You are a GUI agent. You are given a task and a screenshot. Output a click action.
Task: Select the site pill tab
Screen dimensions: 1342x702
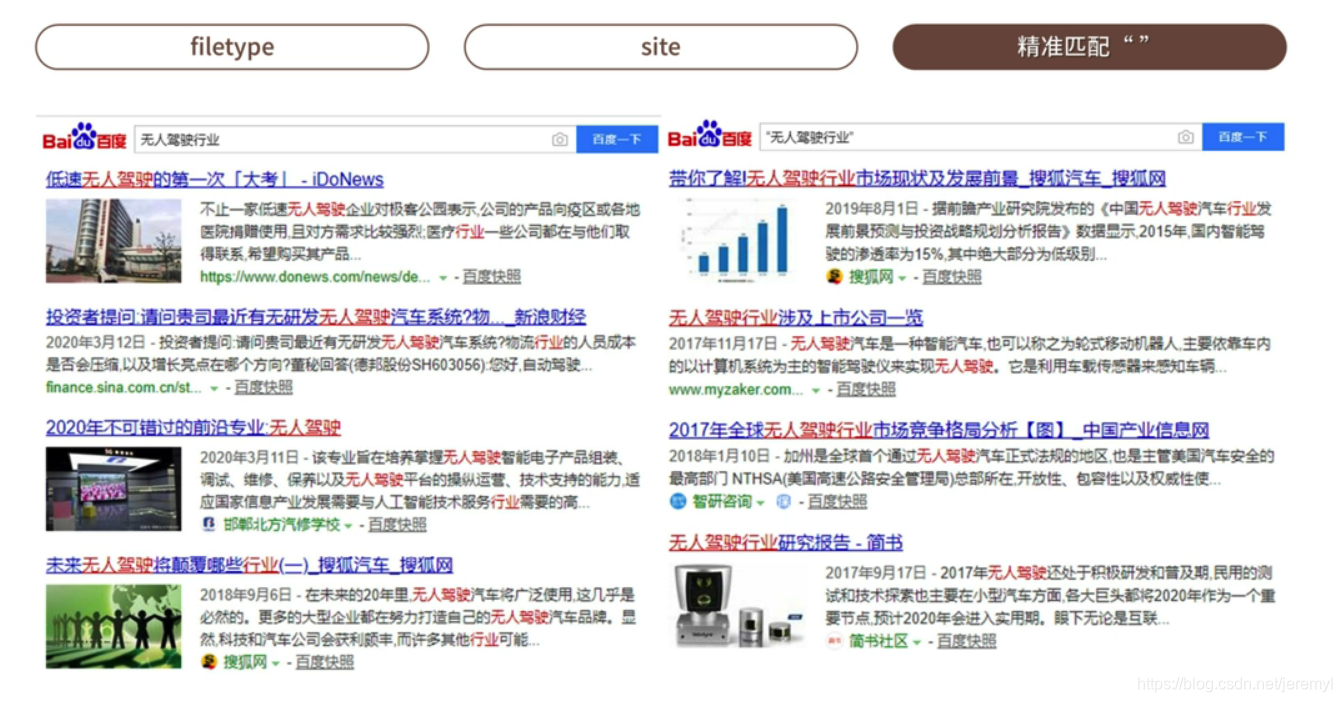660,47
